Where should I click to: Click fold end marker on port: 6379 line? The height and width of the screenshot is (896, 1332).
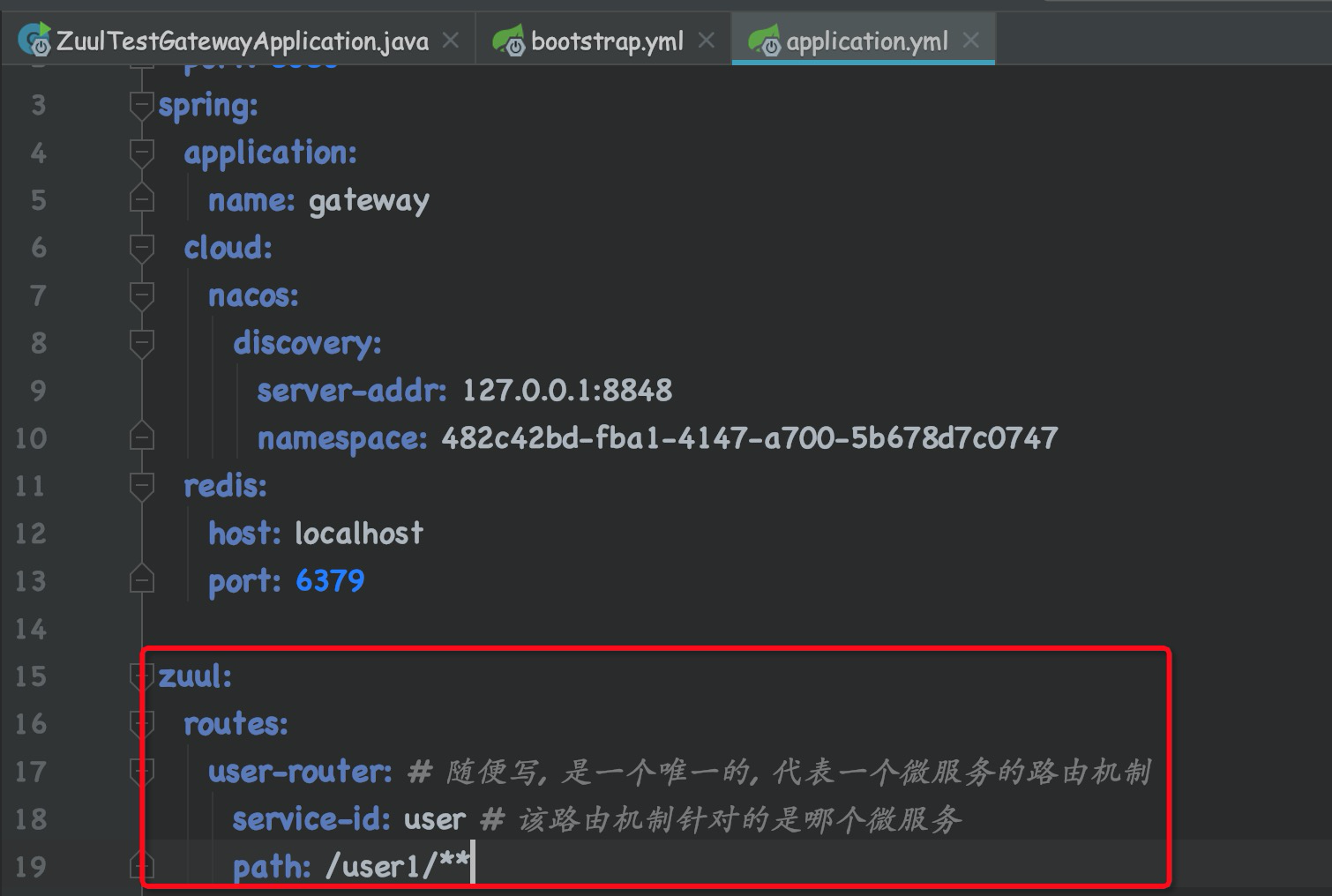pos(141,580)
